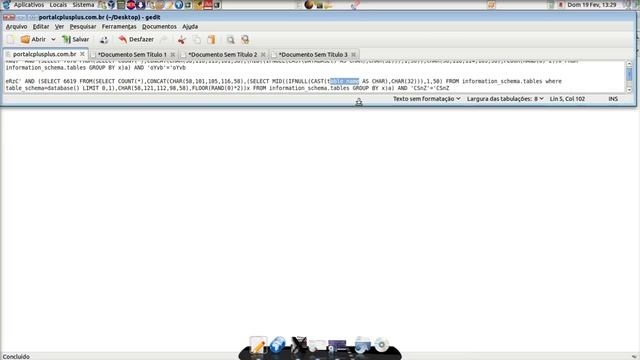The height and width of the screenshot is (360, 640).
Task: Open the Ver menu
Action: coord(60,27)
